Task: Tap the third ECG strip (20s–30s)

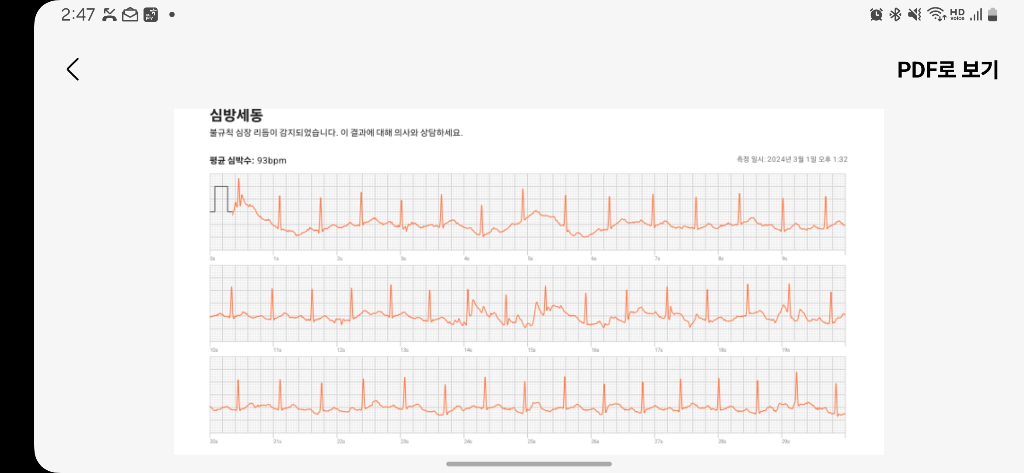Action: (527, 397)
